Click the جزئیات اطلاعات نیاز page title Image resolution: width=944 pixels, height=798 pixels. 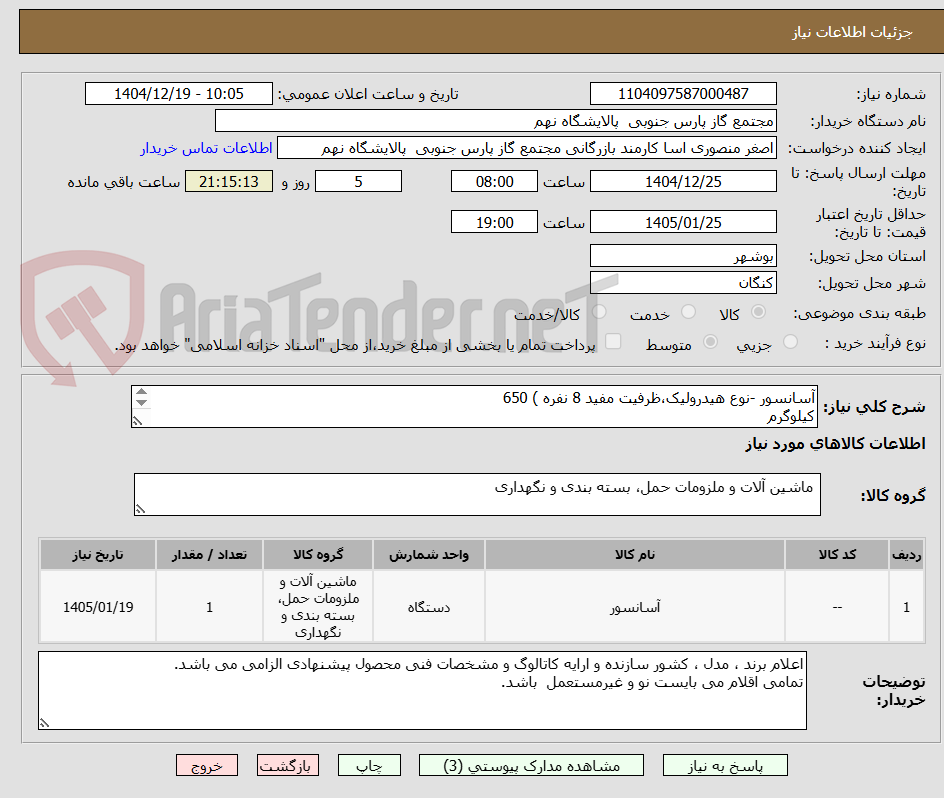coord(852,32)
